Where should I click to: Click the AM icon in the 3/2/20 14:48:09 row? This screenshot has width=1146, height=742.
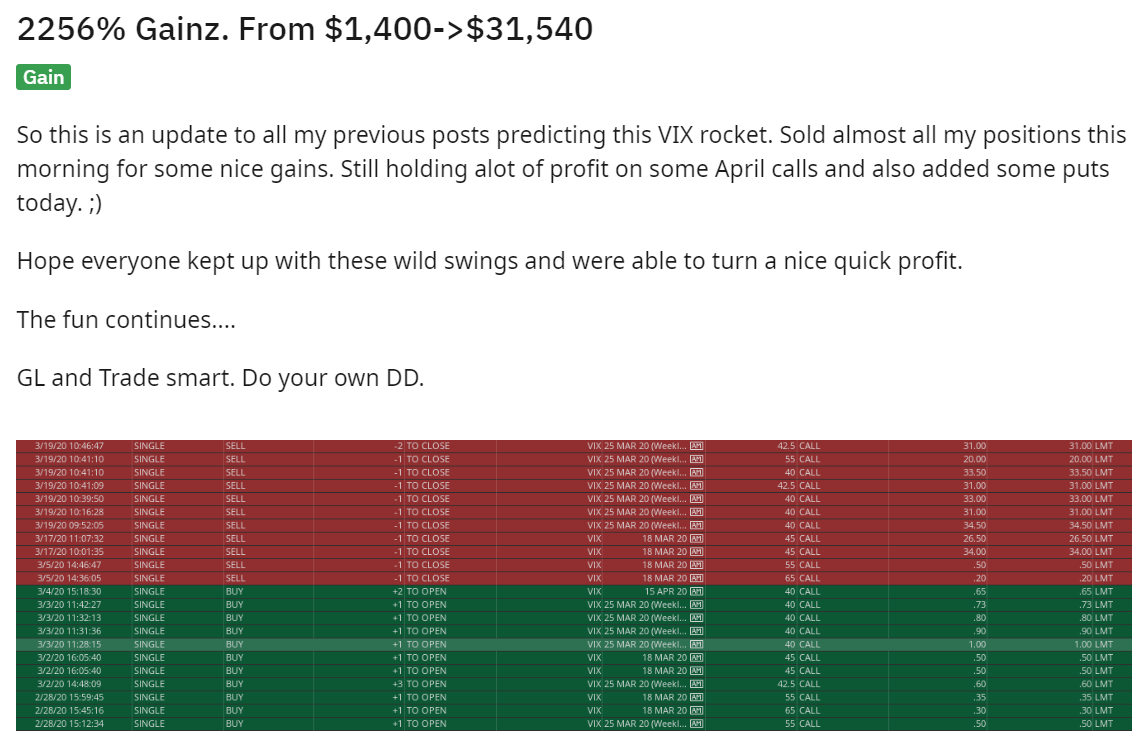[697, 684]
